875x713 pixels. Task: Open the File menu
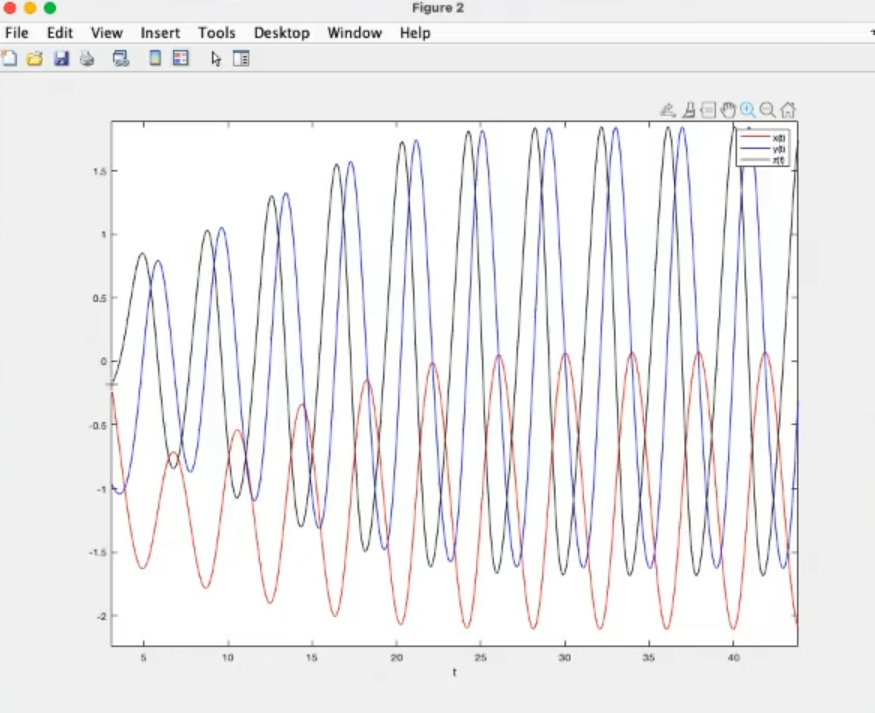coord(17,33)
